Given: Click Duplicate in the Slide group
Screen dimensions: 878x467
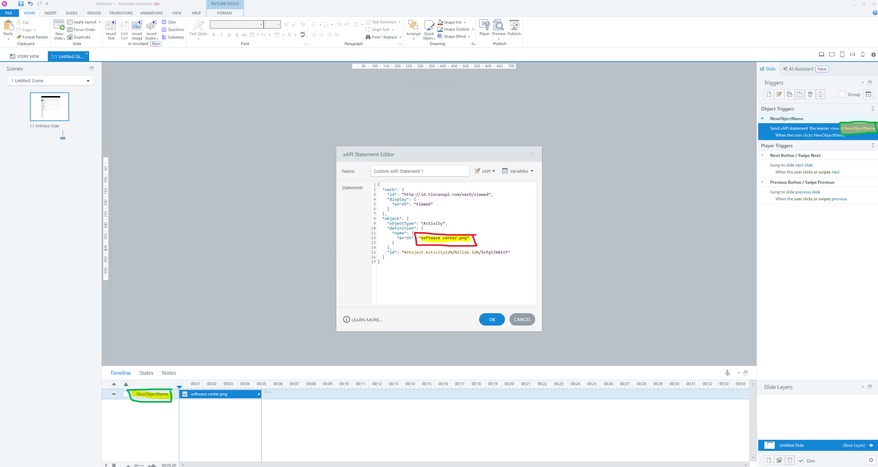Looking at the screenshot, I should click(x=79, y=37).
